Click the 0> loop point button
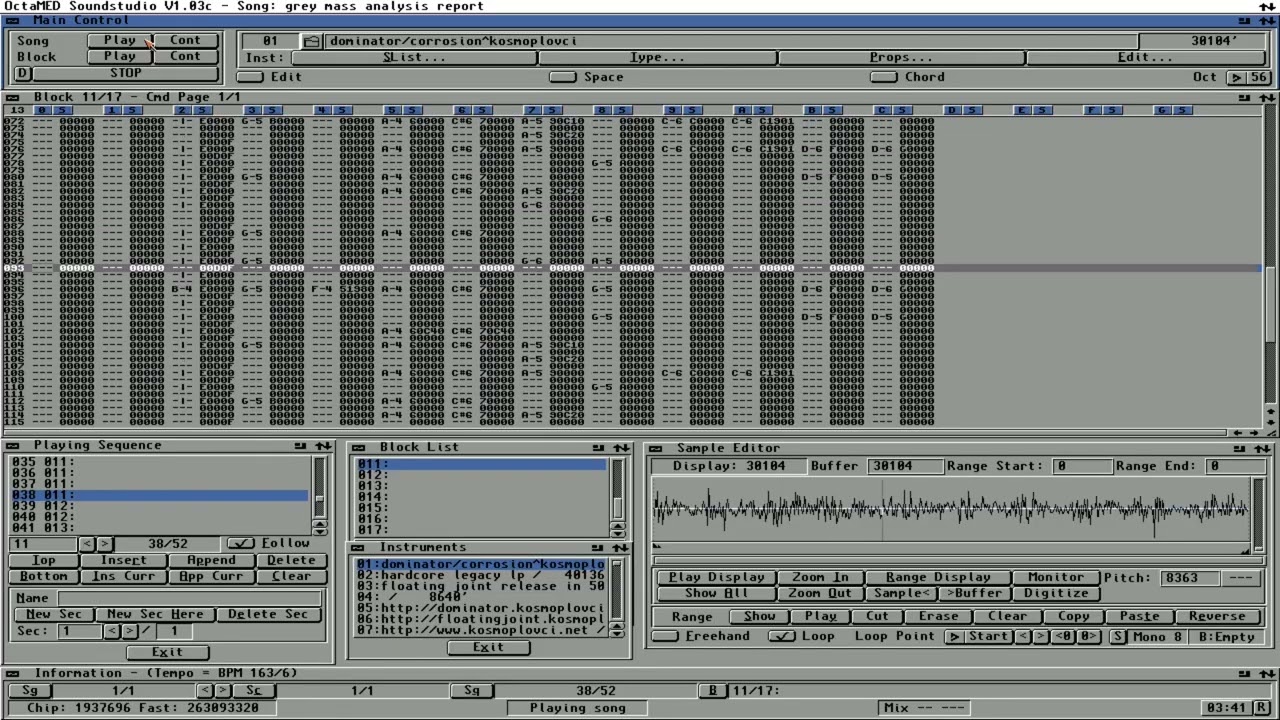This screenshot has height=720, width=1280. 1088,637
